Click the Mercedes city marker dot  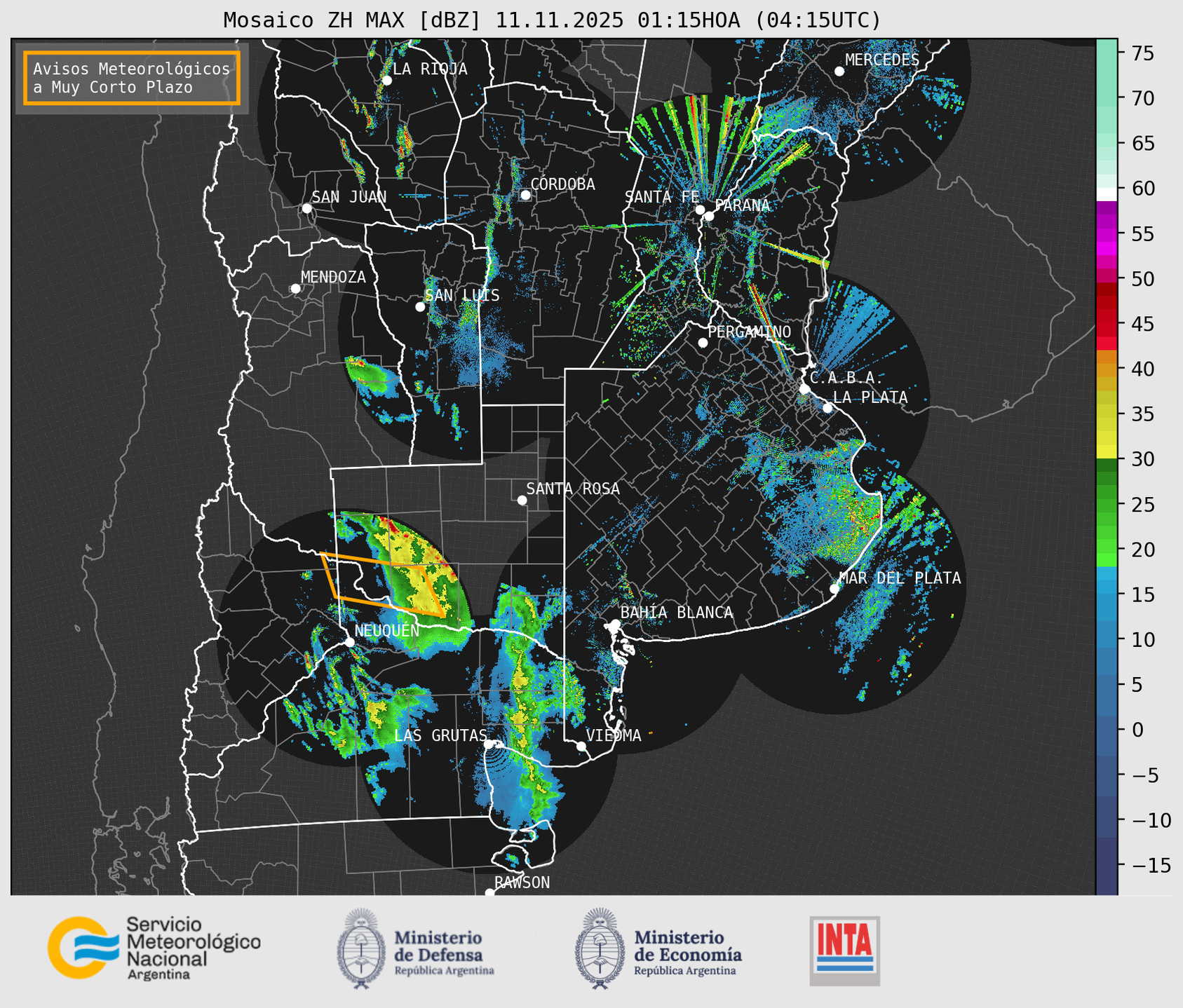pyautogui.click(x=839, y=71)
